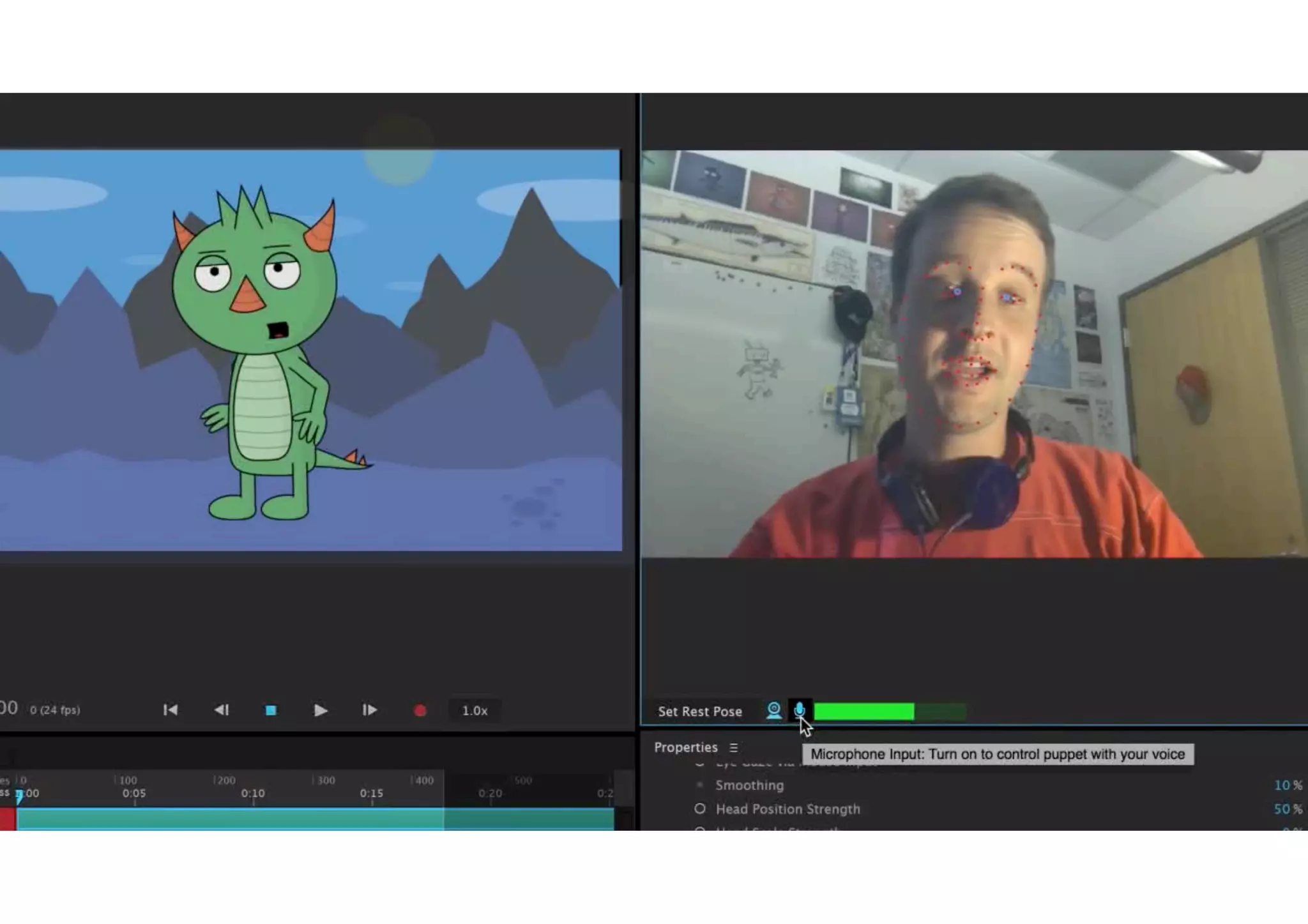Open the 1.0x playback speed dropdown
Screen dimensions: 1308x924
[x=475, y=711]
